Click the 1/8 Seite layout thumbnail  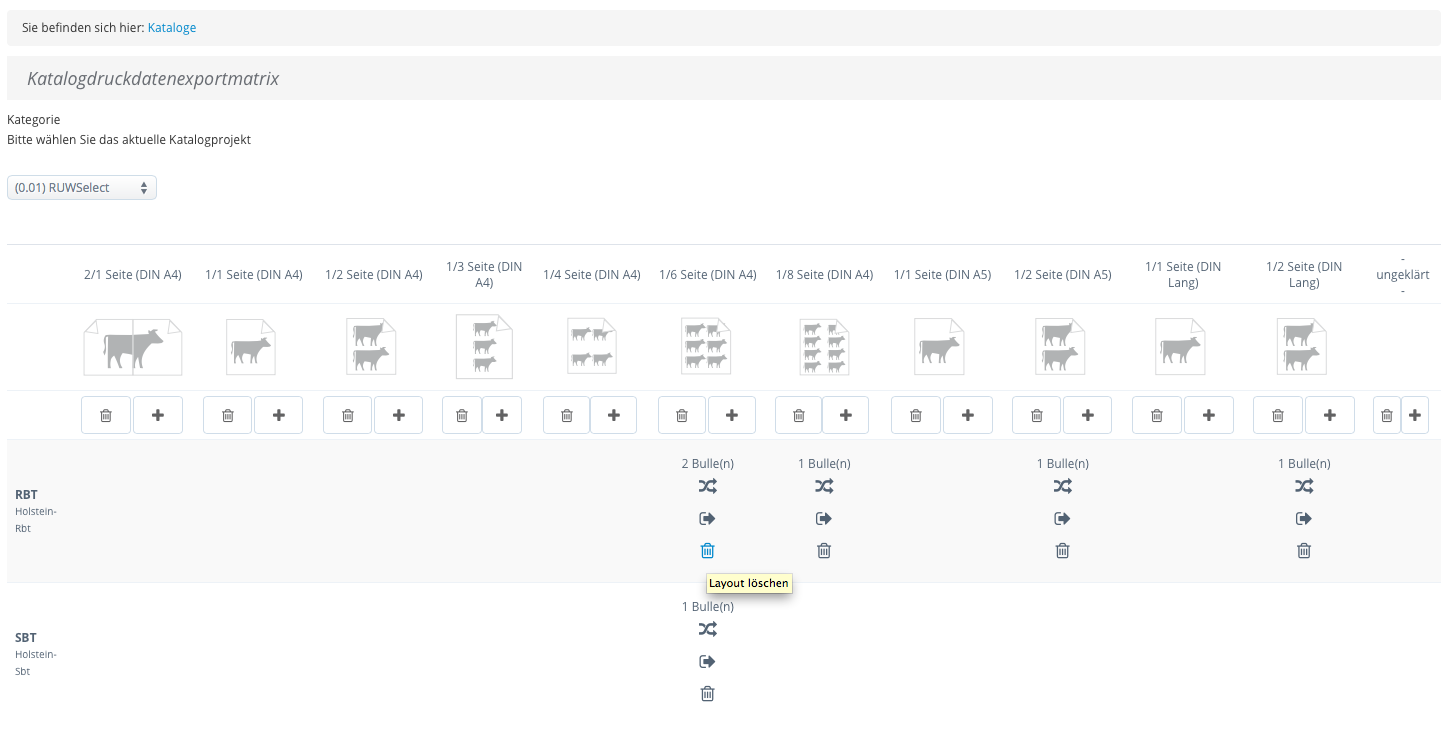(x=824, y=347)
